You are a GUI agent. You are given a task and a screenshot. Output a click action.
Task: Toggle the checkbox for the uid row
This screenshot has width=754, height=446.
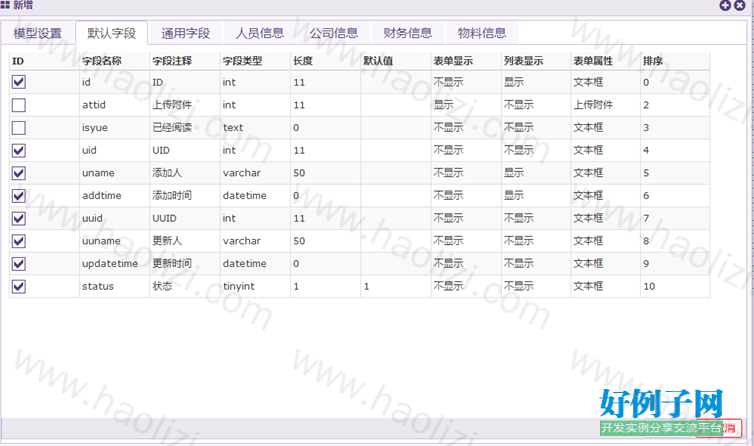pos(19,150)
